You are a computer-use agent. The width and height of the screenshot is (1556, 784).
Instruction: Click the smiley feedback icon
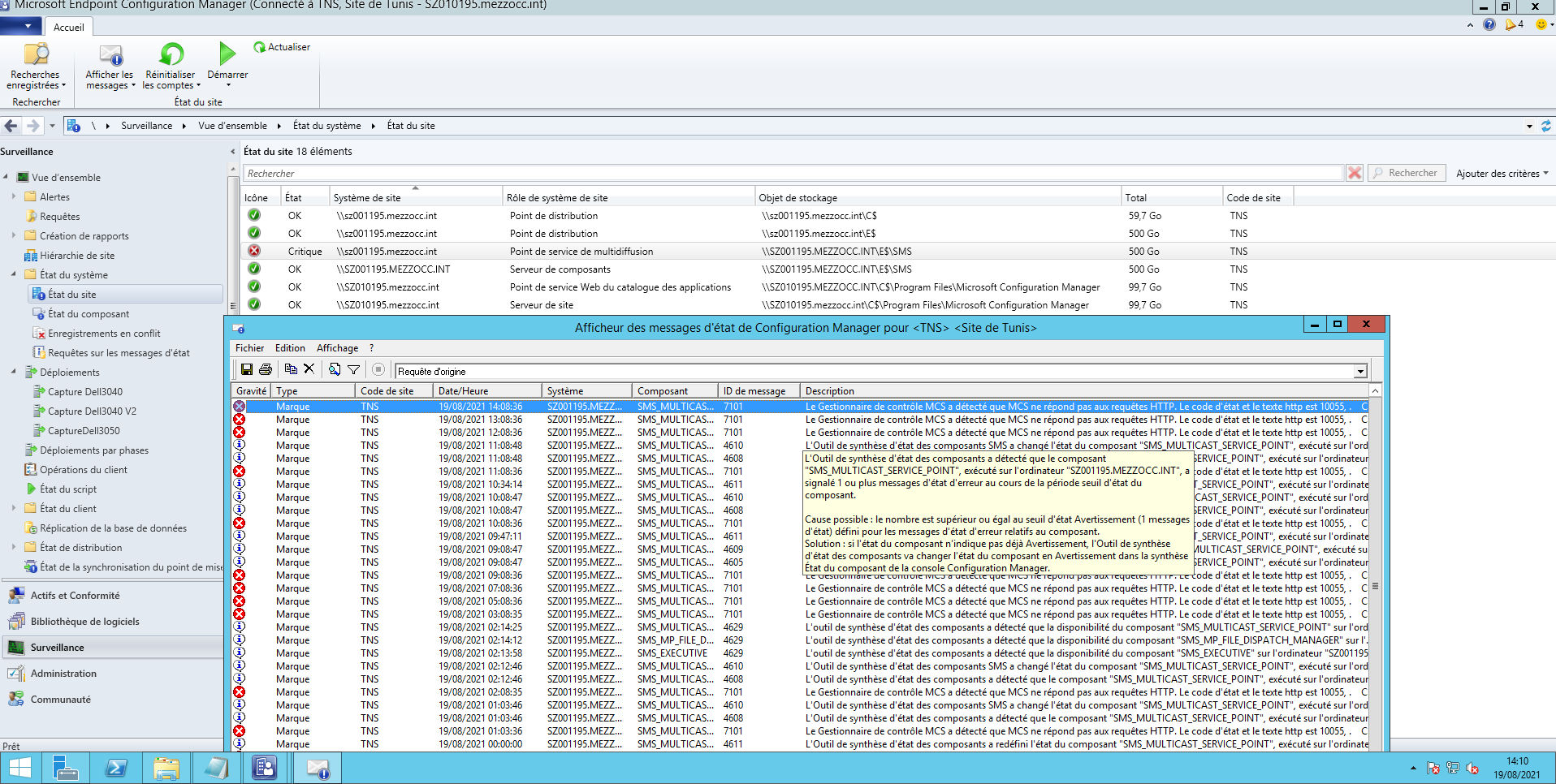click(x=1541, y=24)
